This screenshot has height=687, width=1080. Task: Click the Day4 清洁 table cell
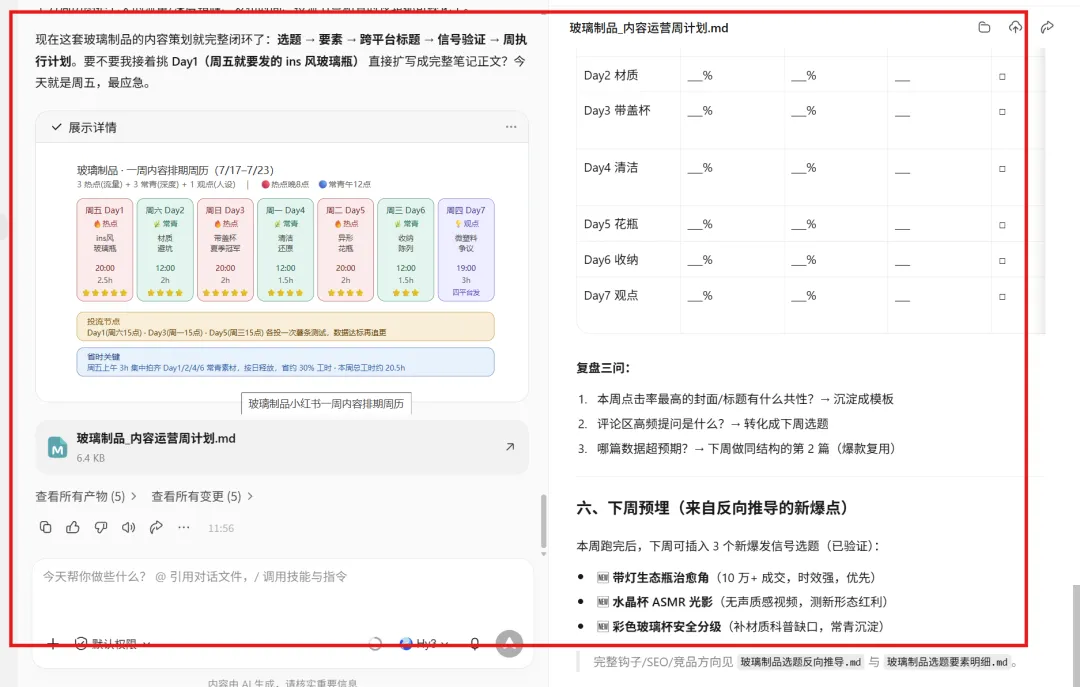[628, 177]
